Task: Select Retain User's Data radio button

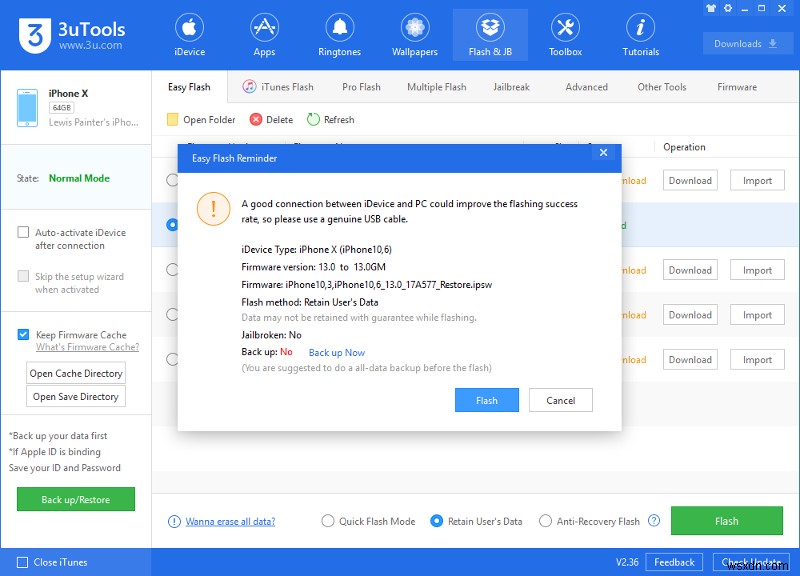Action: (436, 521)
